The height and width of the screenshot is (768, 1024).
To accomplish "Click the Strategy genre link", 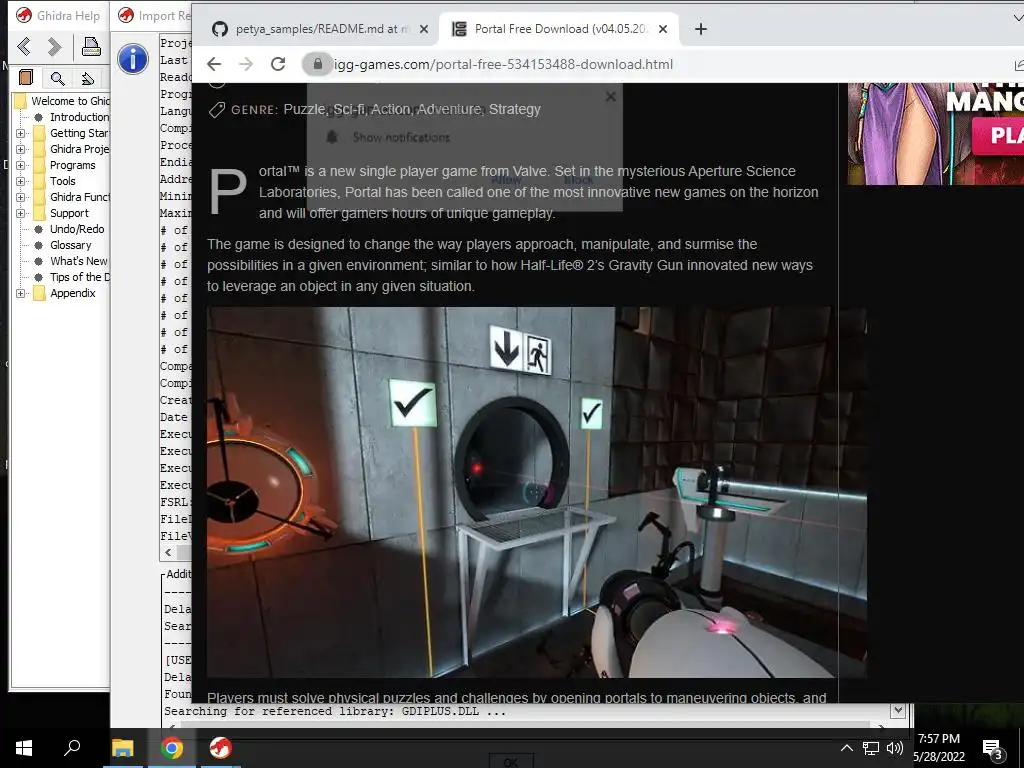I will pyautogui.click(x=515, y=109).
